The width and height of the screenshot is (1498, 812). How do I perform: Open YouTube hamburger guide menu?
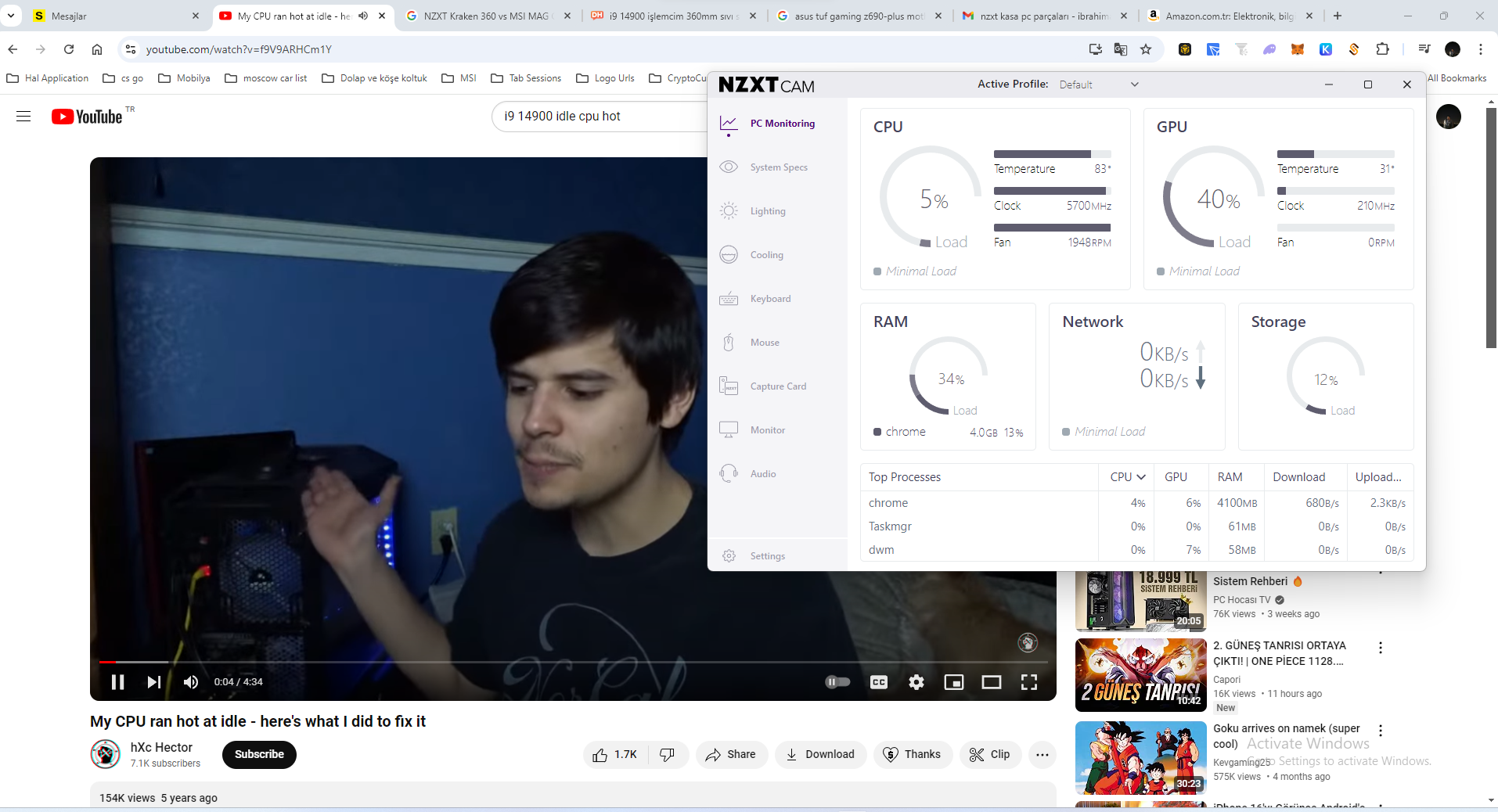23,117
